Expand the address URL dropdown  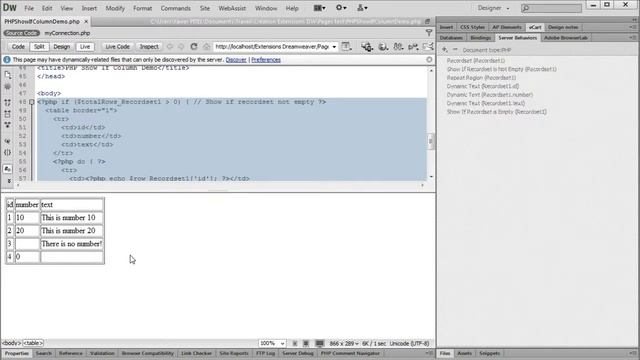tap(334, 47)
